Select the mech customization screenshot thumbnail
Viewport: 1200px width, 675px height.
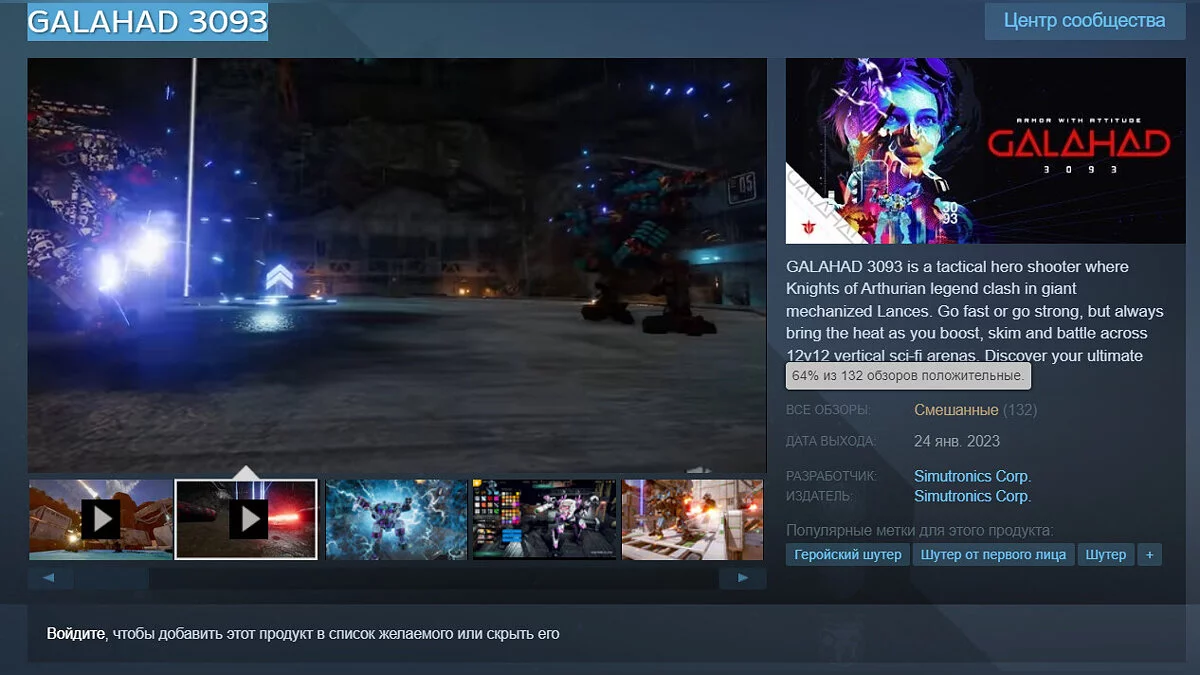pyautogui.click(x=544, y=519)
